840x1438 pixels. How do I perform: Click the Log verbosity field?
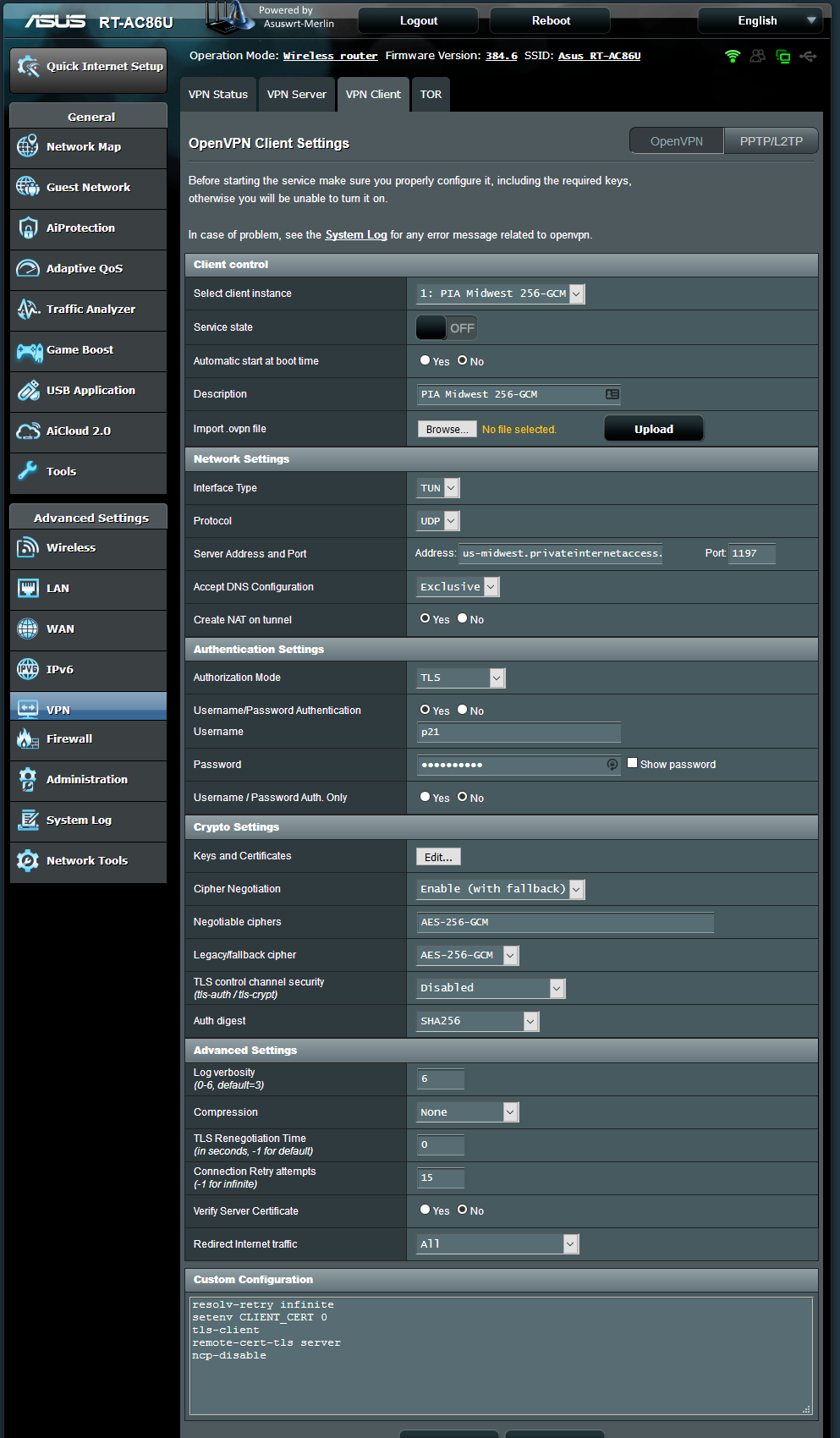pyautogui.click(x=441, y=1078)
